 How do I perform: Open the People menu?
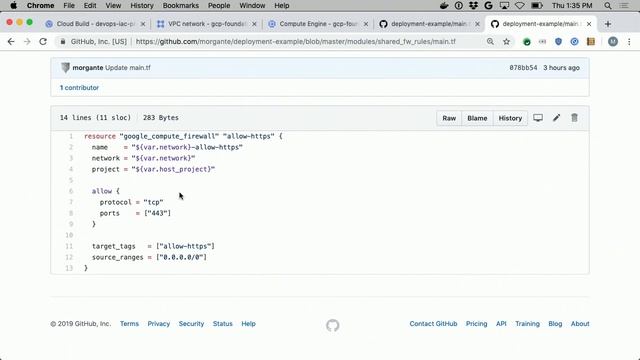(x=219, y=5)
